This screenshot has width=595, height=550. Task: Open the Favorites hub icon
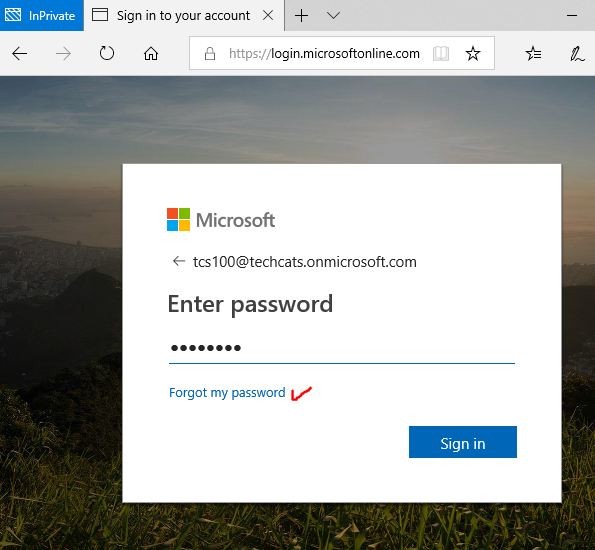pyautogui.click(x=533, y=54)
